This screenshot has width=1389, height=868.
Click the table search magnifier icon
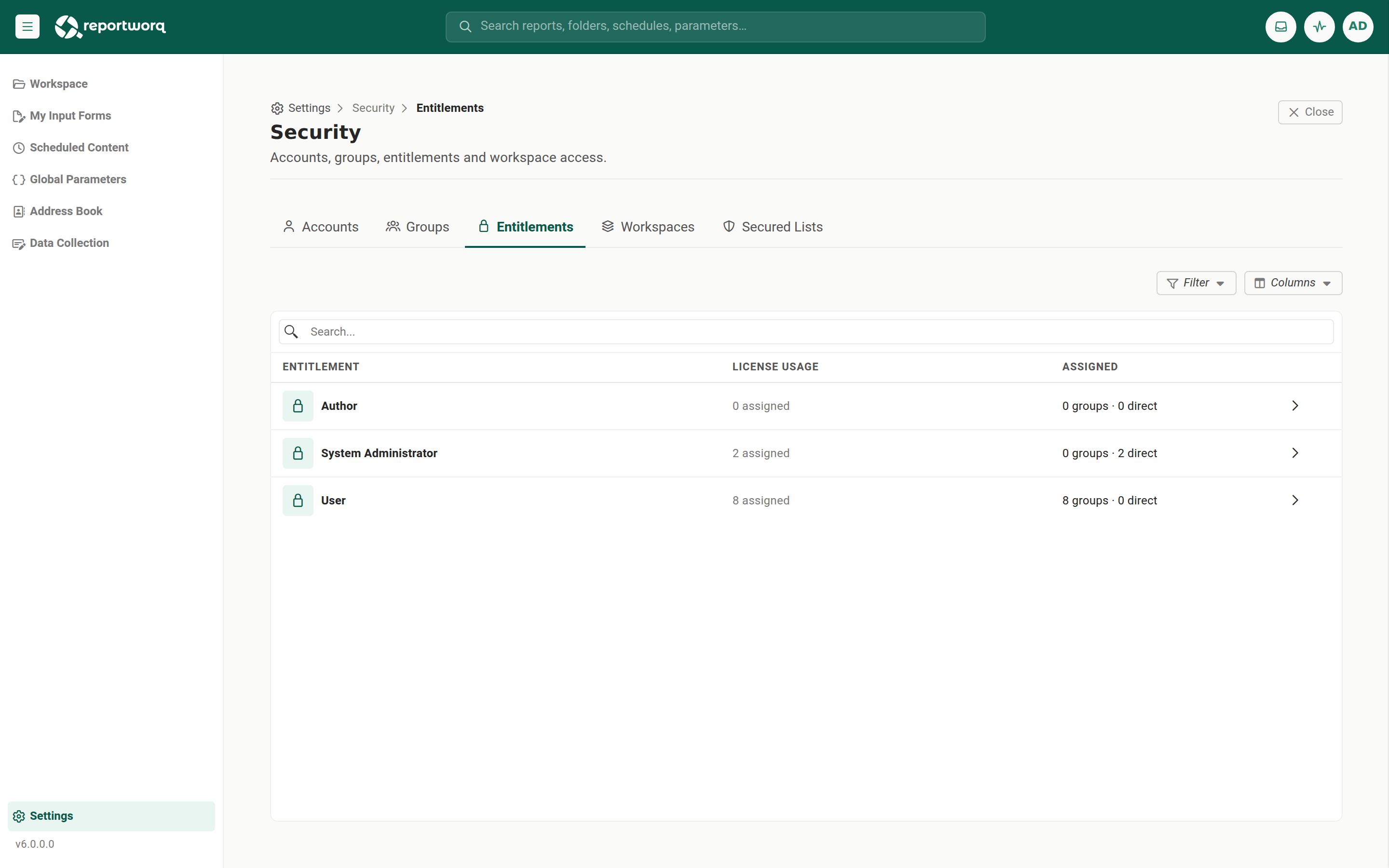click(291, 332)
